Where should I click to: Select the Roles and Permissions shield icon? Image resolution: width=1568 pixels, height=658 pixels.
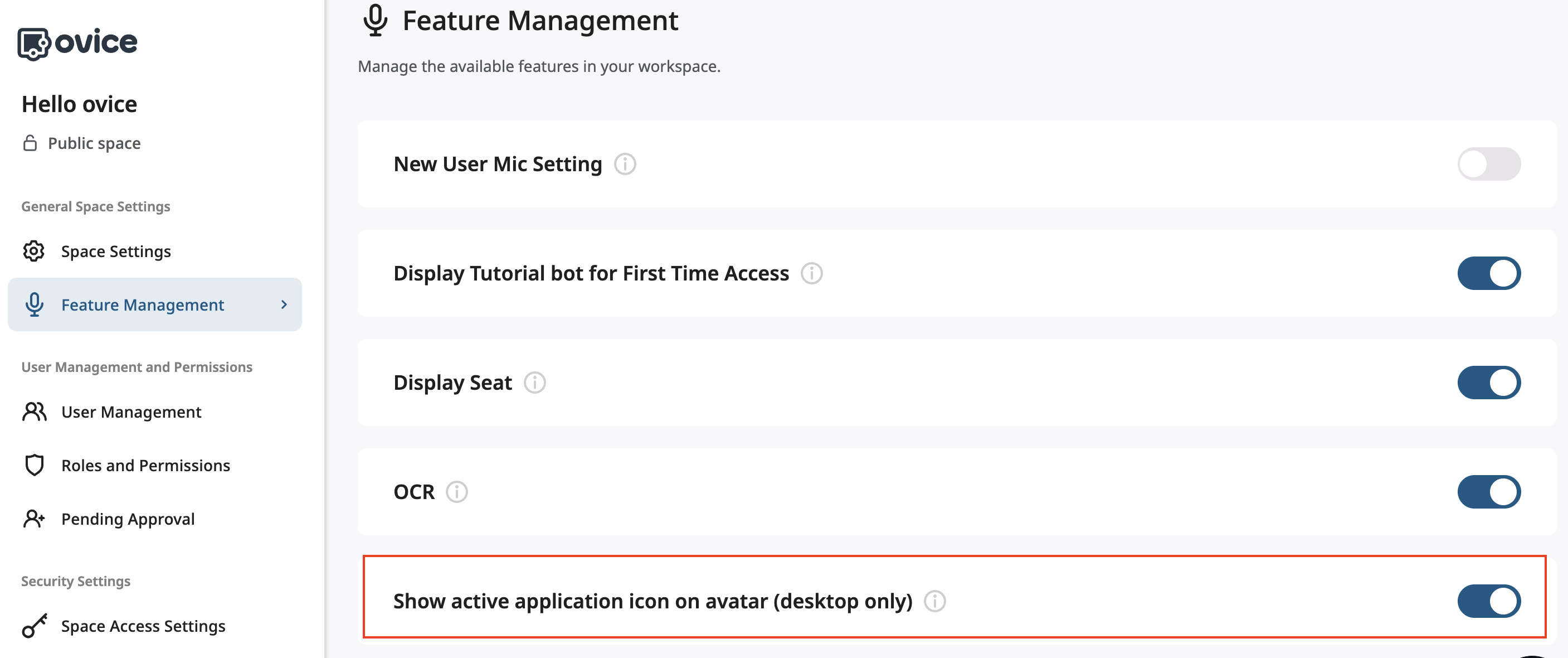[34, 465]
